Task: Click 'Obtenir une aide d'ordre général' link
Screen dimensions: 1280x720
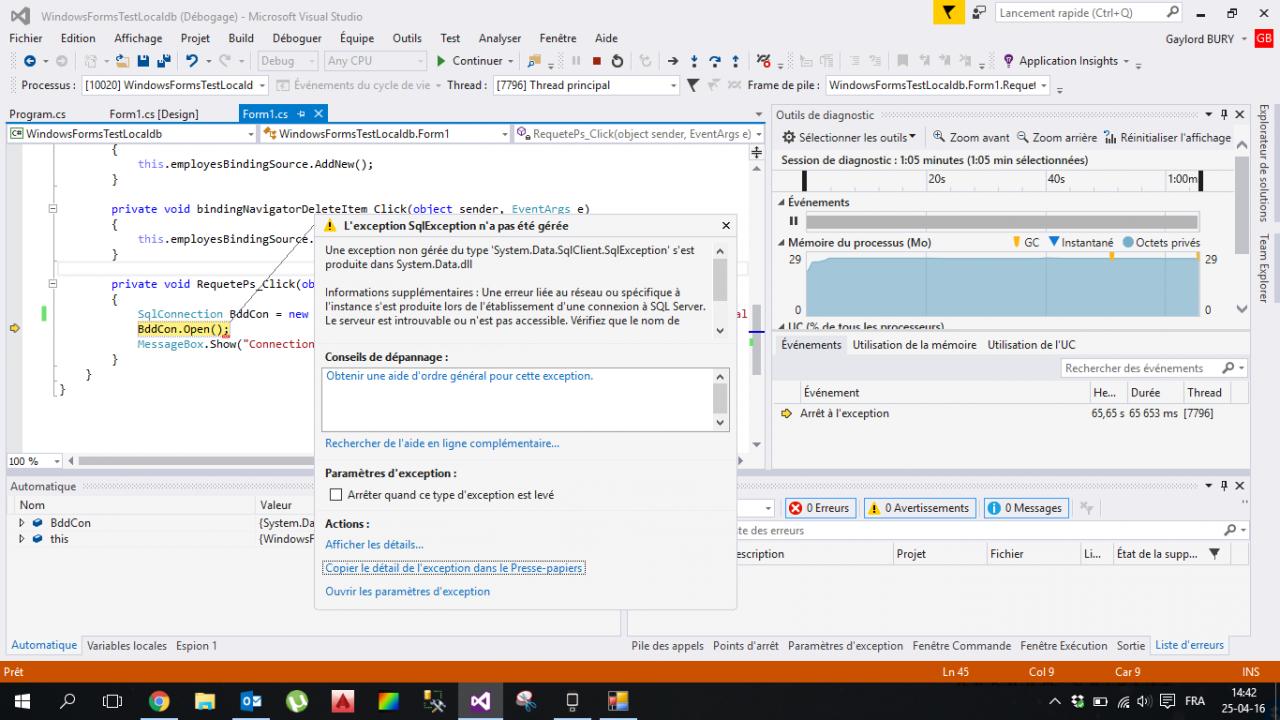Action: pos(460,376)
